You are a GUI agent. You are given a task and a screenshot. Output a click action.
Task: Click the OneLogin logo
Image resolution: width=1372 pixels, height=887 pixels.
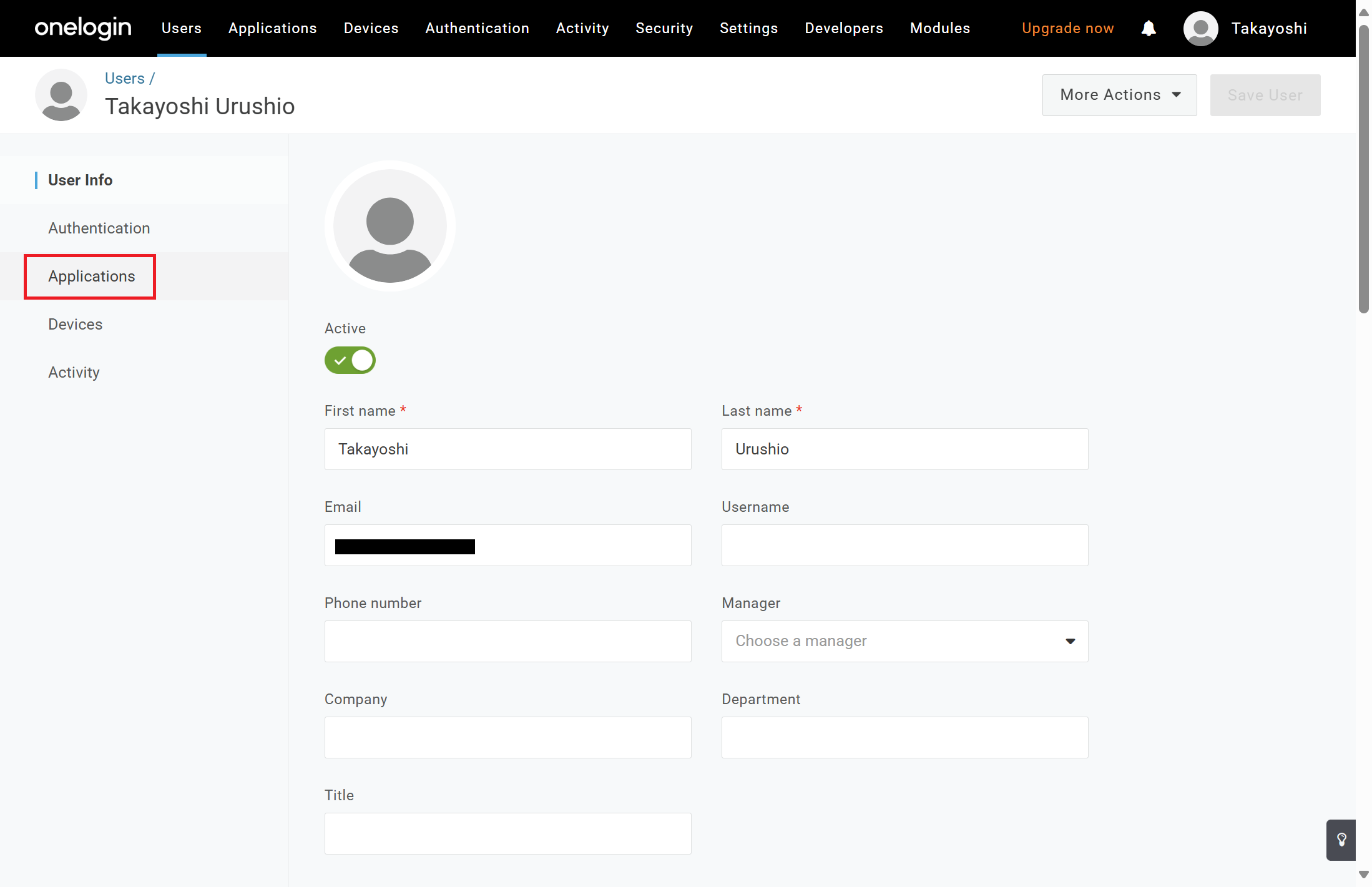click(83, 28)
